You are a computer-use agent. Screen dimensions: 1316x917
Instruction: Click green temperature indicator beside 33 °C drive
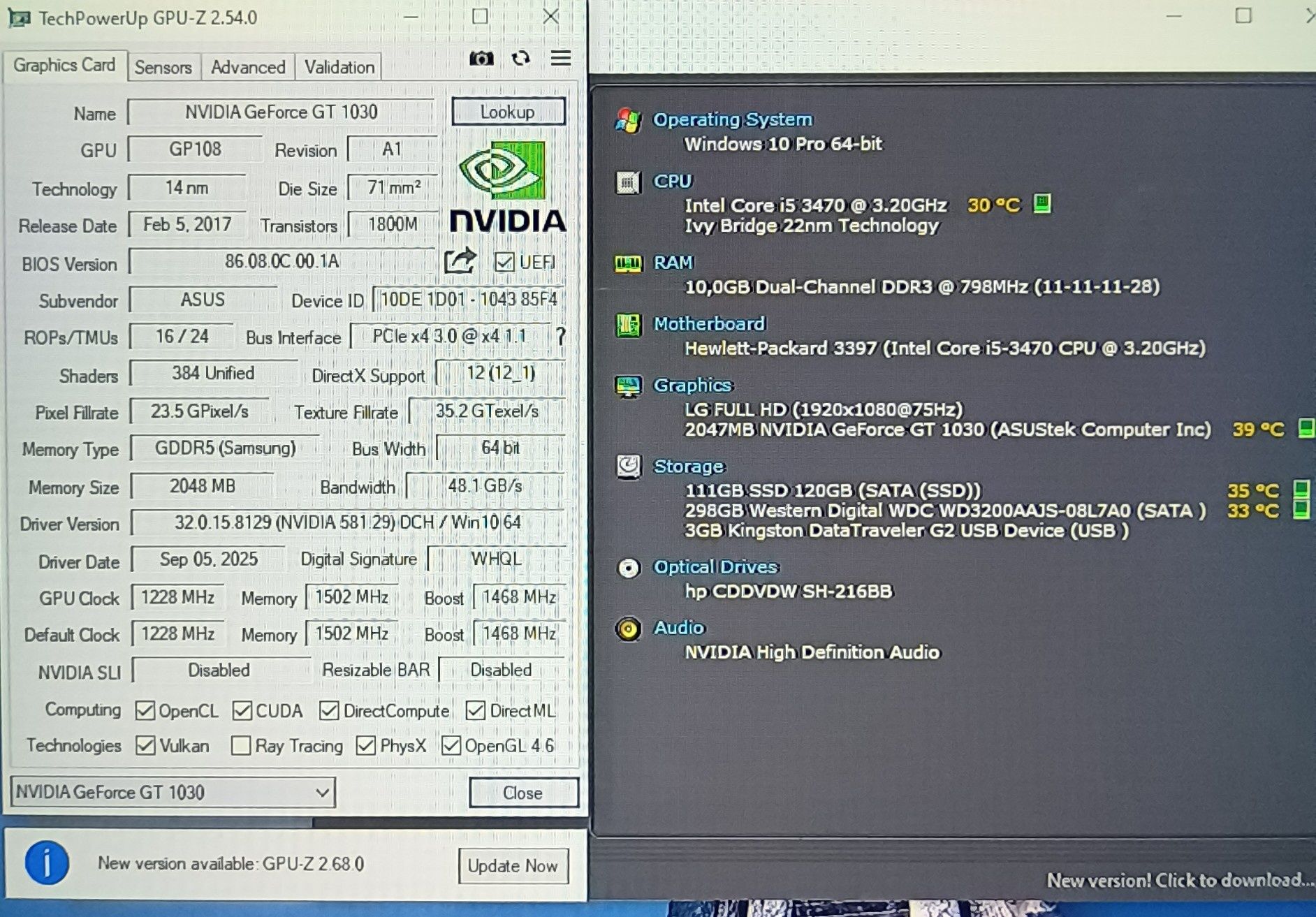point(1301,509)
